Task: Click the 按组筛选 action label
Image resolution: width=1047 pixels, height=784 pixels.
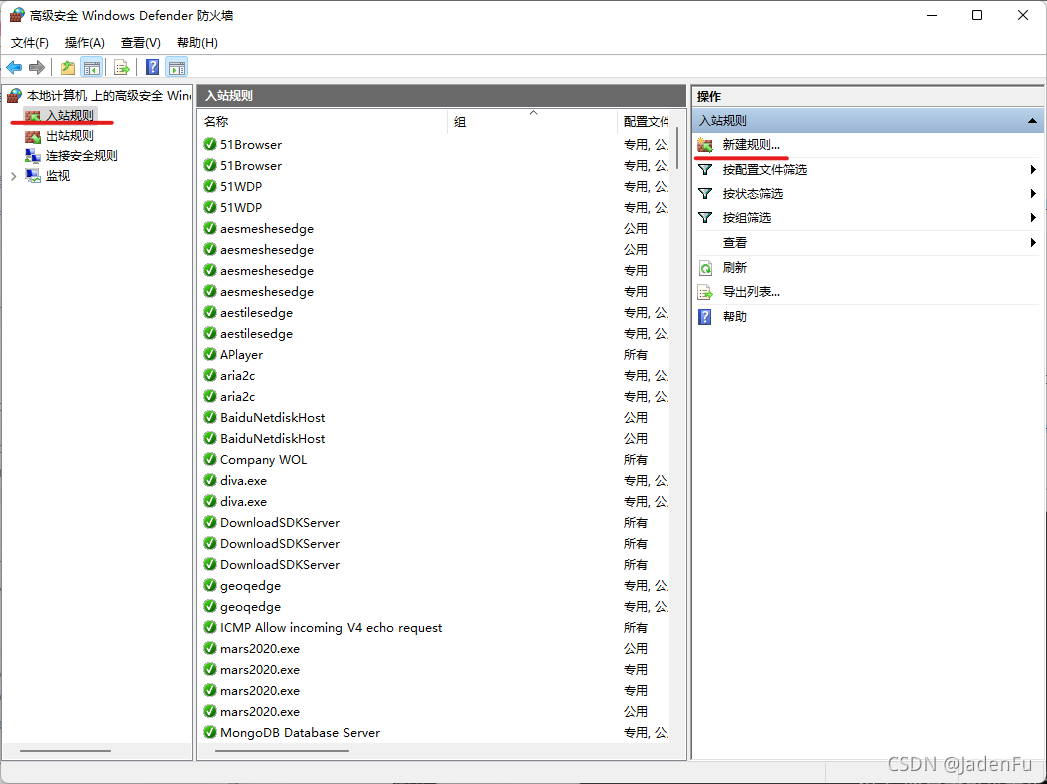Action: click(x=747, y=218)
